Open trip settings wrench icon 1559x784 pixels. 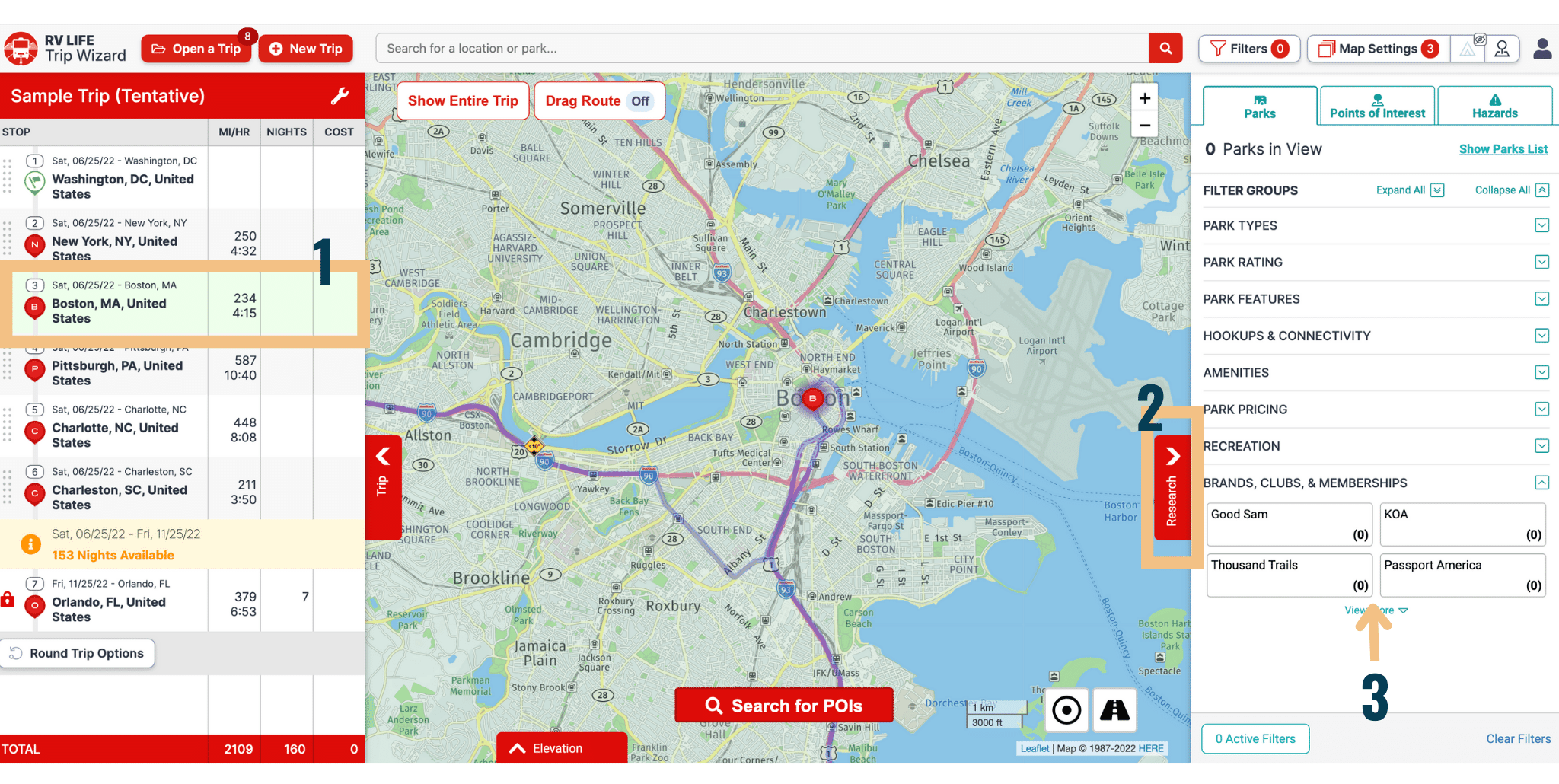(x=340, y=96)
